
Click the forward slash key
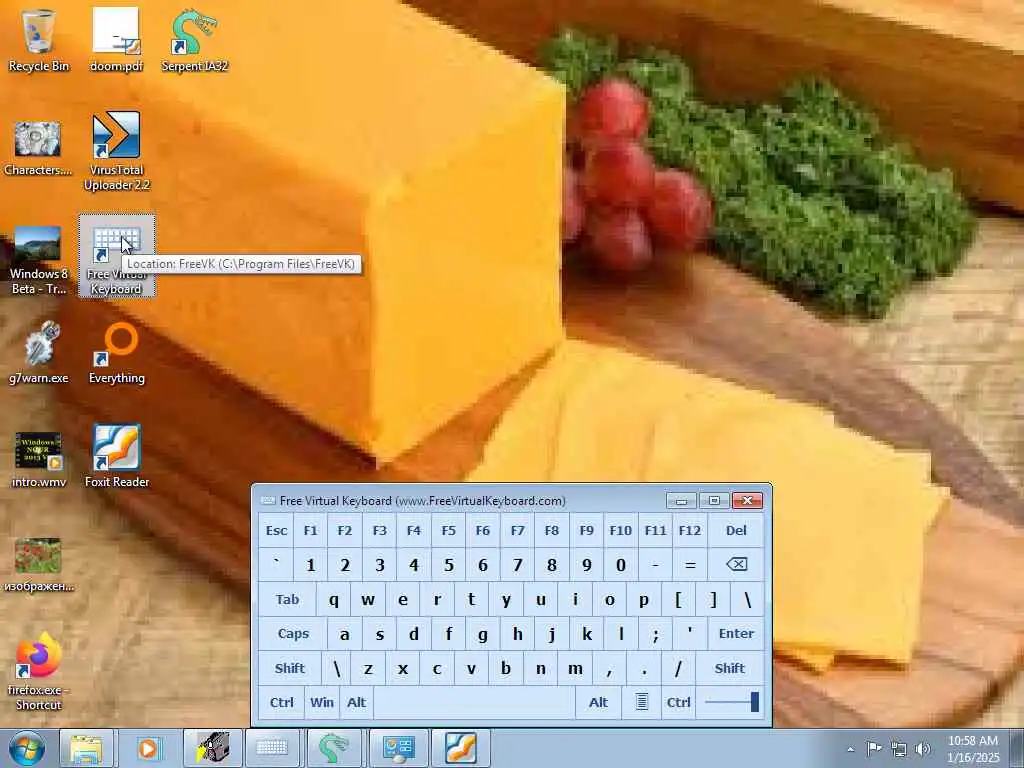pos(678,668)
